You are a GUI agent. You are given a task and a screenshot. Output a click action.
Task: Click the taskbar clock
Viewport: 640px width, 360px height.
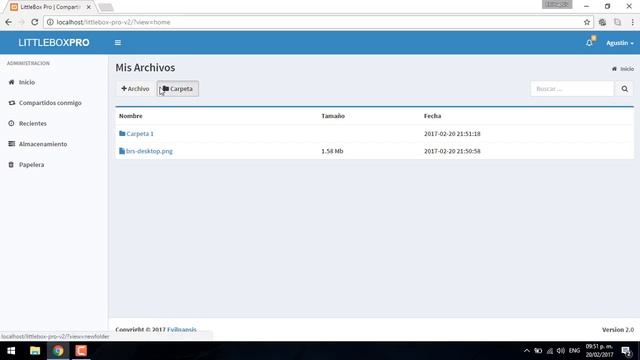pos(599,351)
